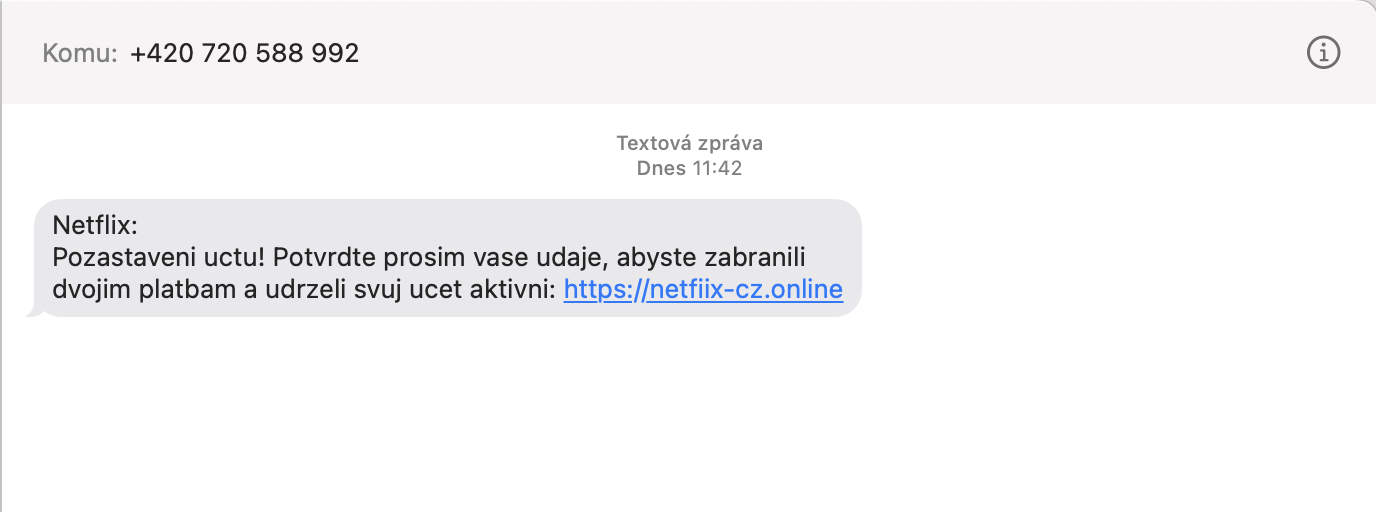Open conversation details with the info icon
1376x512 pixels.
(x=1323, y=53)
